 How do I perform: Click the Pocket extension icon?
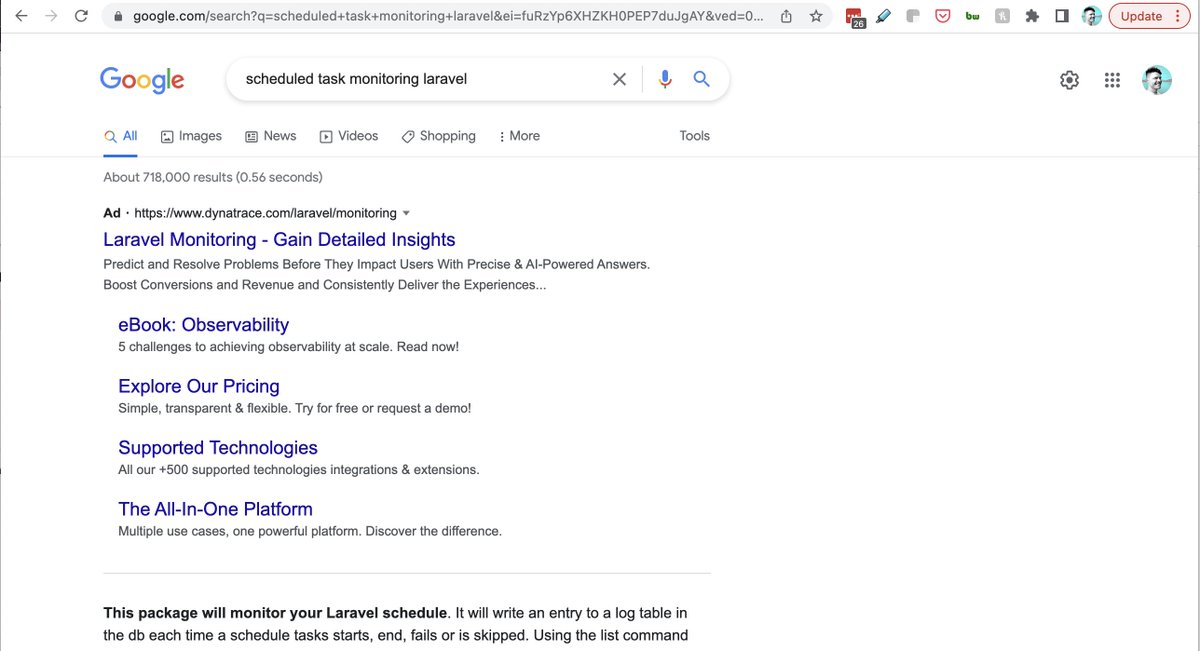click(x=942, y=16)
